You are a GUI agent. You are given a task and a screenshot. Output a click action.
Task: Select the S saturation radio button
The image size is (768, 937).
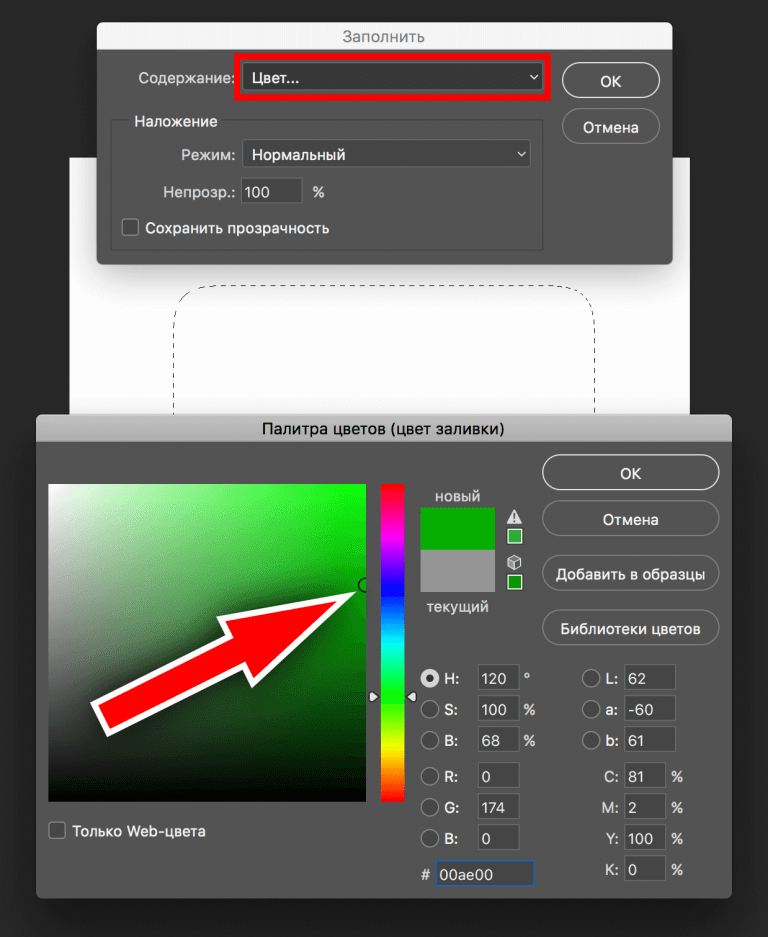[430, 709]
